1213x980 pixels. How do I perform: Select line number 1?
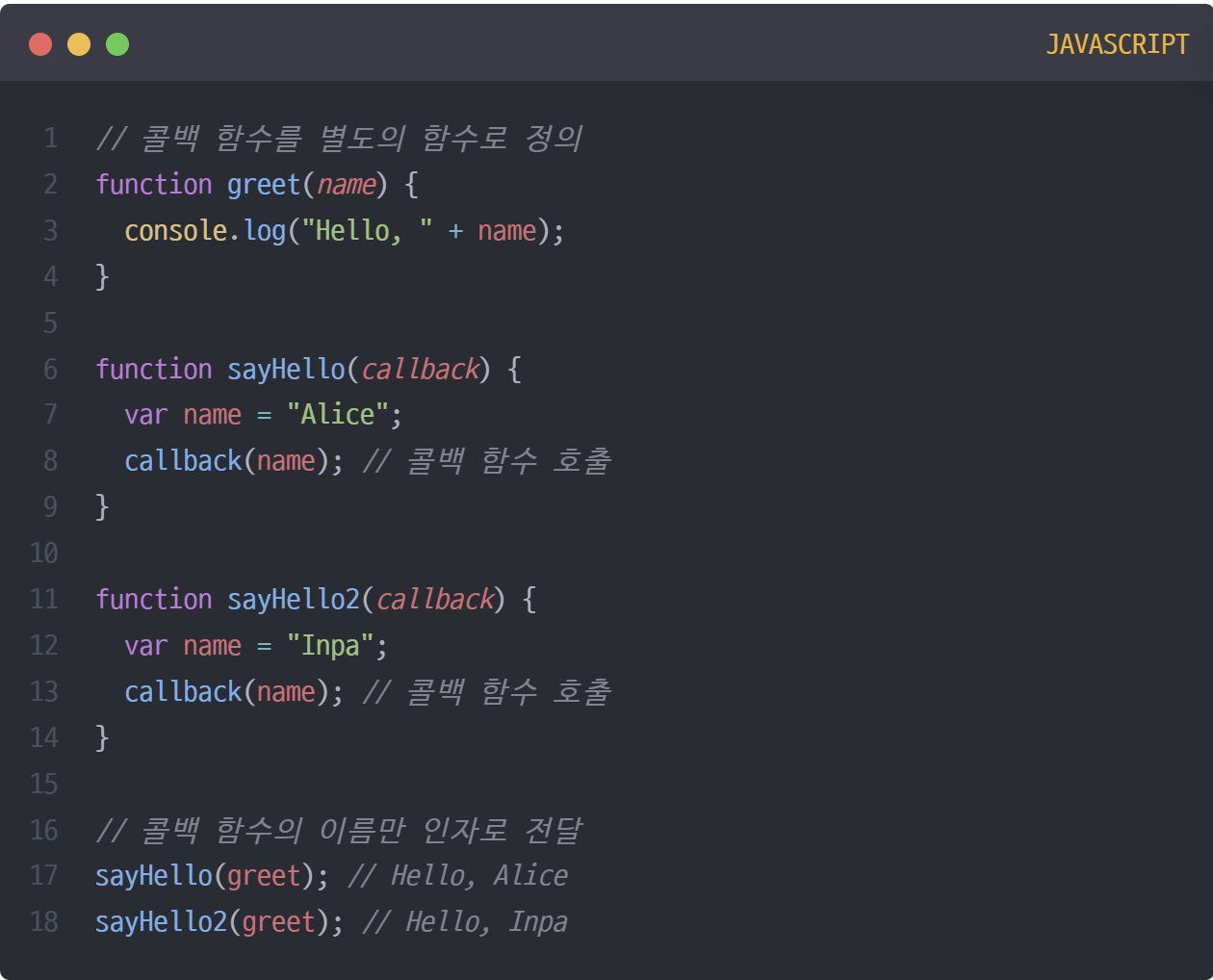(x=50, y=138)
